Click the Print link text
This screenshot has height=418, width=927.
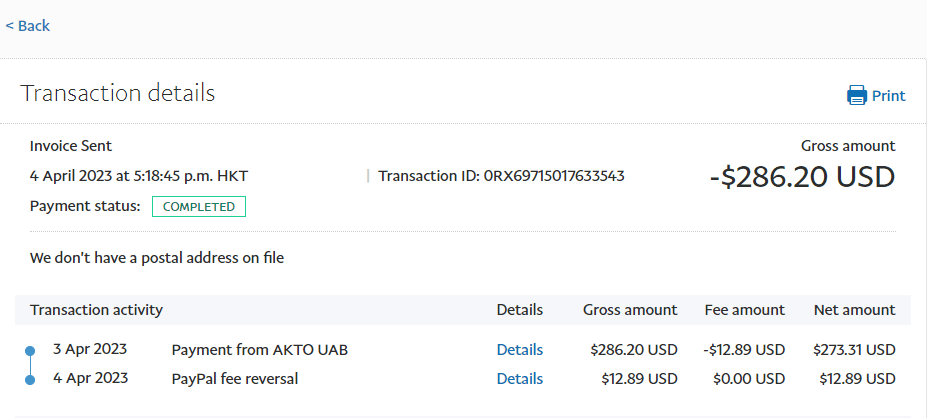(888, 96)
